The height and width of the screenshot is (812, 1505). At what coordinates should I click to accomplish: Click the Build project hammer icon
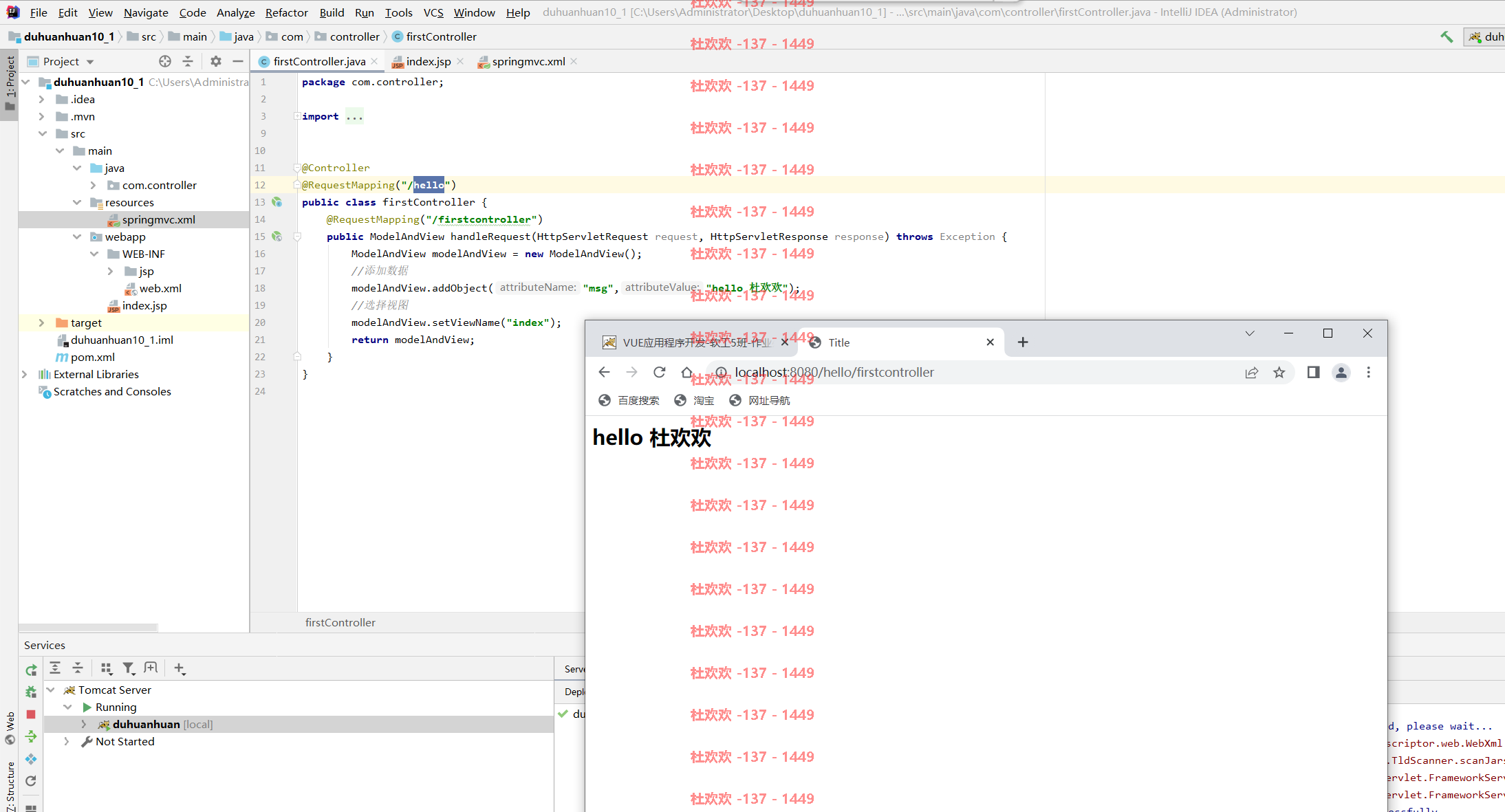coord(1447,37)
